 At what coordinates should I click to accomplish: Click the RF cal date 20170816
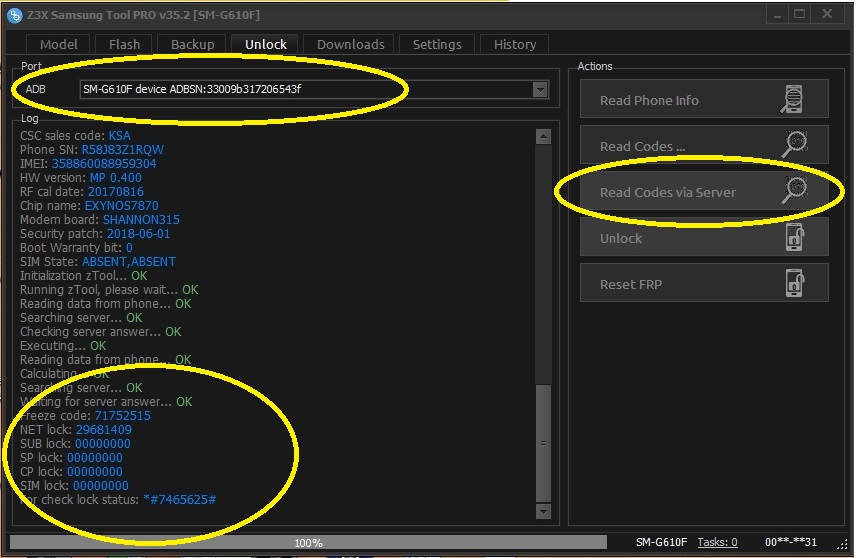pyautogui.click(x=116, y=192)
